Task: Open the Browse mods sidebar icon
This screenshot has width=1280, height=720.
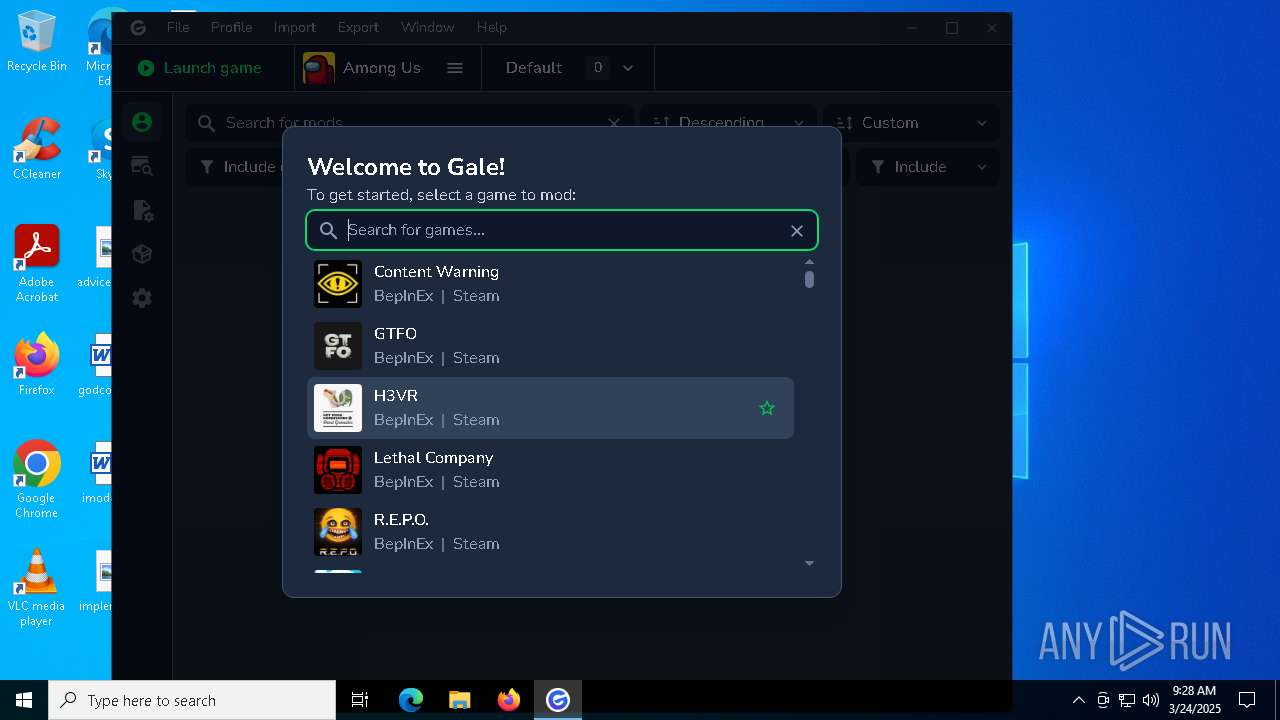Action: pyautogui.click(x=142, y=166)
